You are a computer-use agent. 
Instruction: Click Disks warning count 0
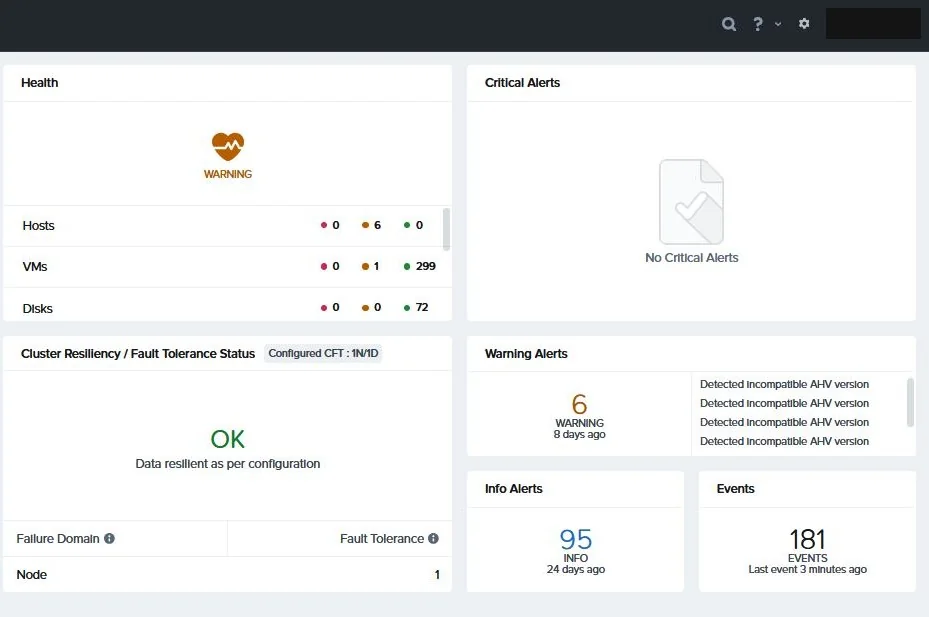click(x=371, y=308)
